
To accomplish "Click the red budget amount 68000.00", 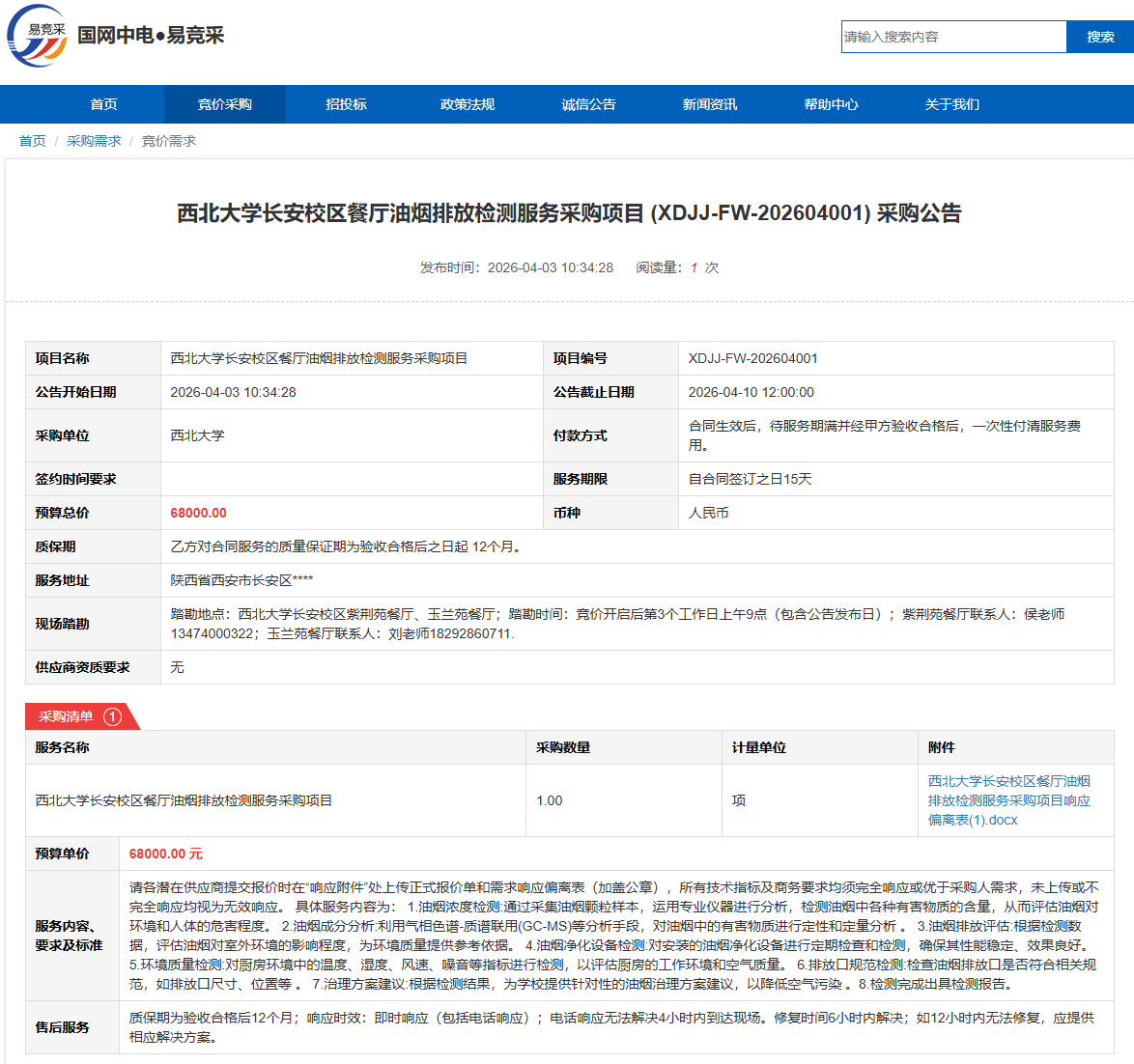I will tap(198, 513).
